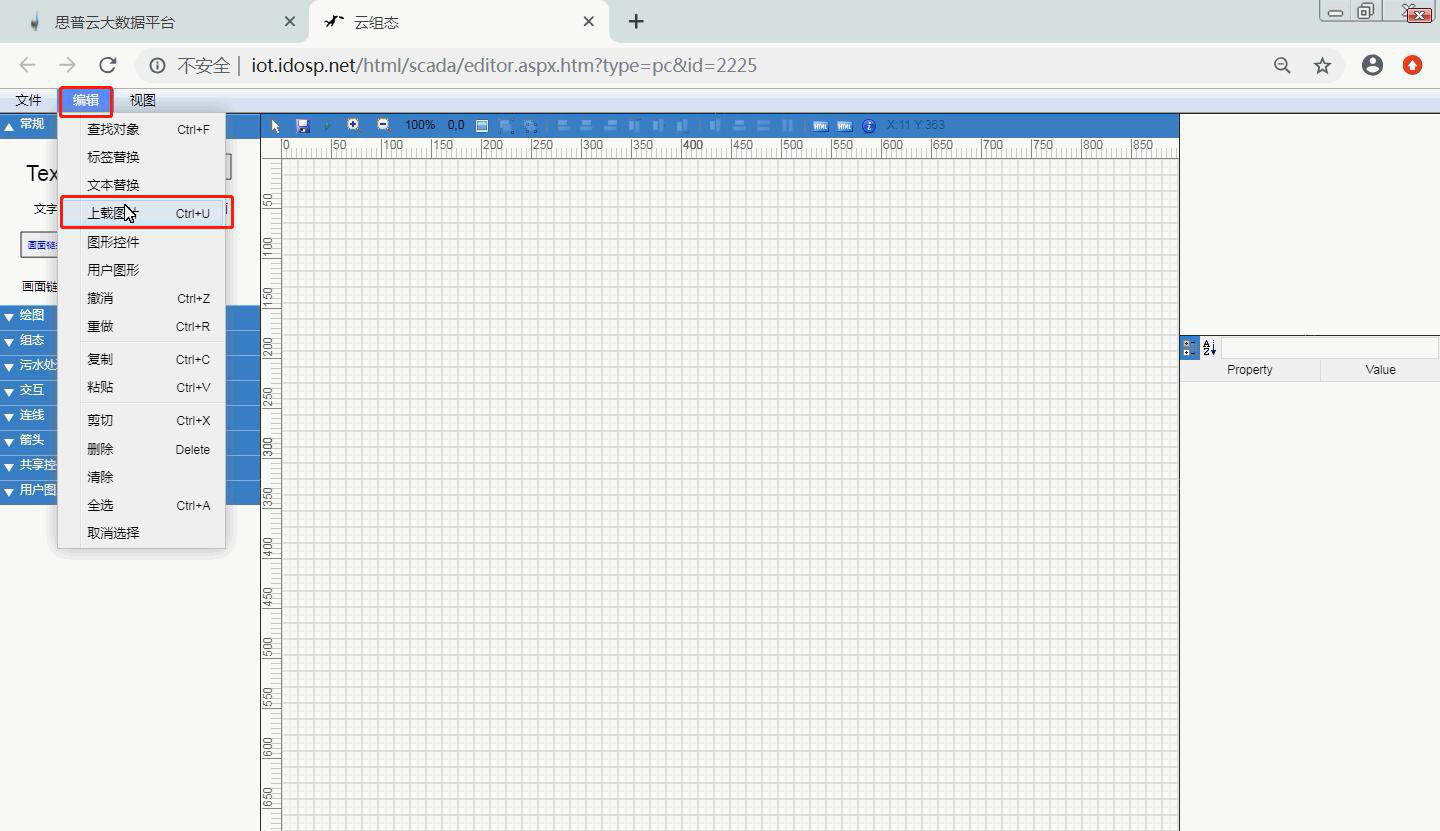Switch to categorized property view icon
The width and height of the screenshot is (1440, 831).
(x=1189, y=348)
